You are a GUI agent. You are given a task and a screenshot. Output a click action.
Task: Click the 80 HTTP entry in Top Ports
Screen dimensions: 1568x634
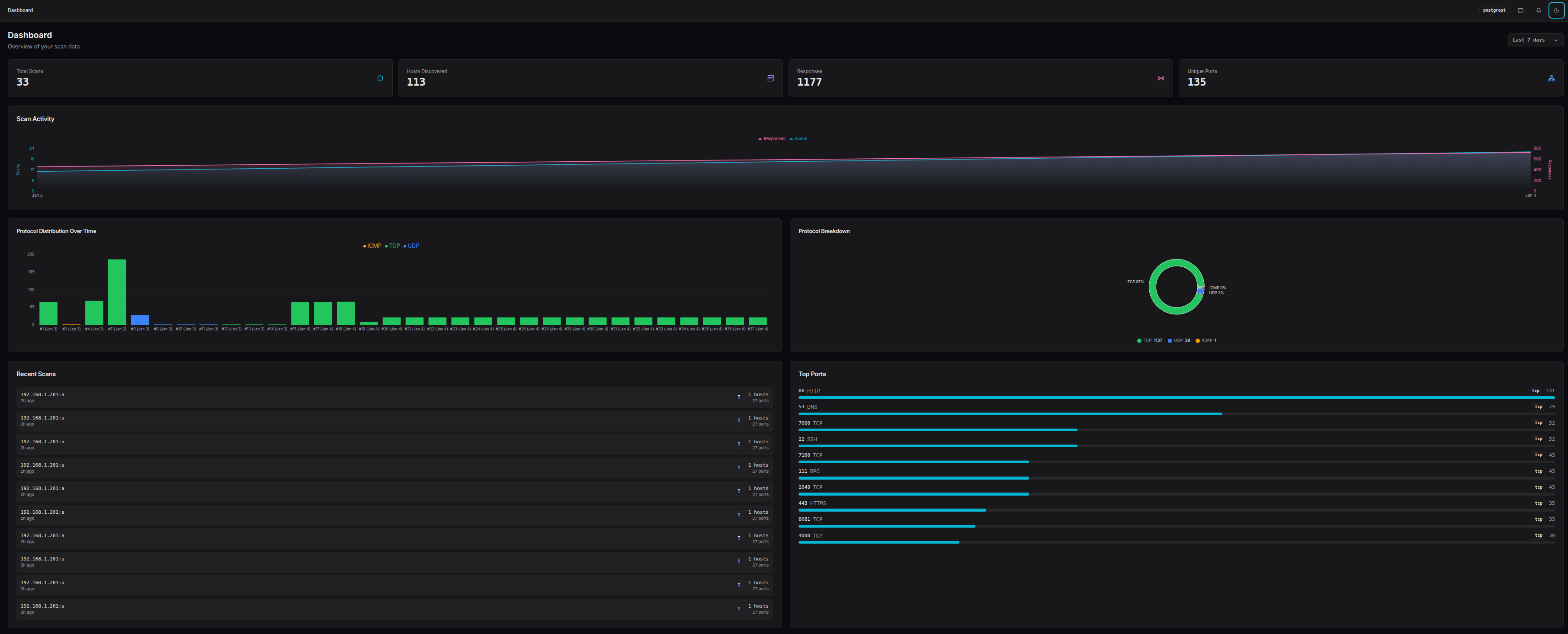[x=810, y=390]
